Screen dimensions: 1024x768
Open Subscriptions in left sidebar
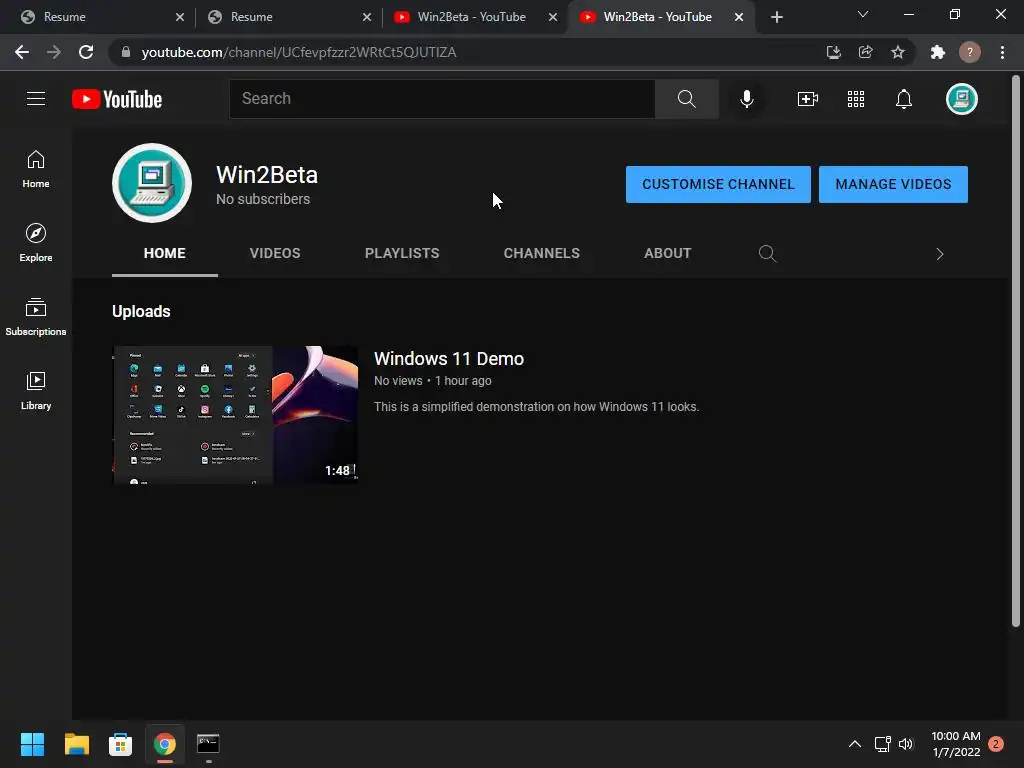click(x=36, y=317)
